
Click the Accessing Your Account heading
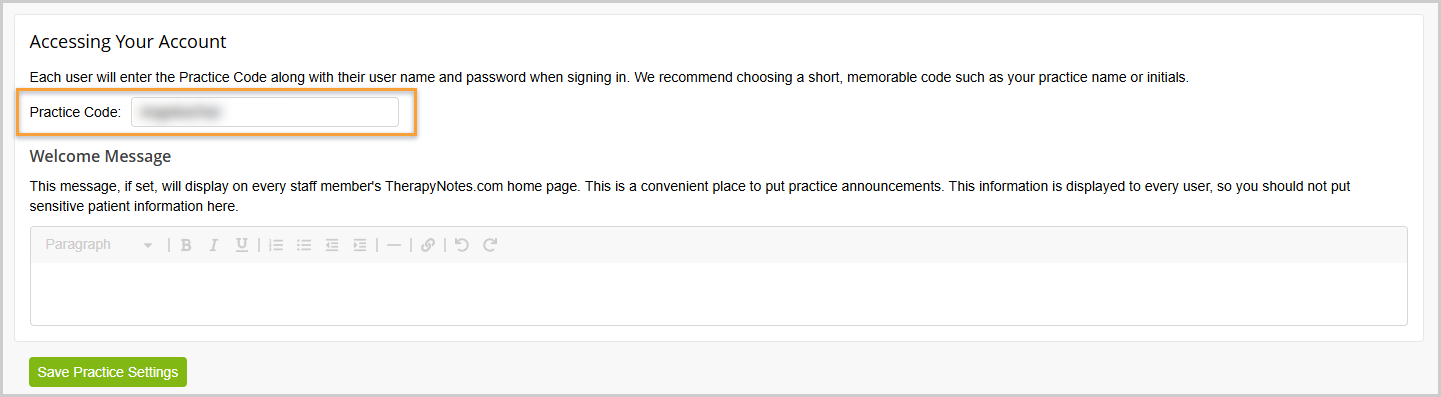(128, 42)
